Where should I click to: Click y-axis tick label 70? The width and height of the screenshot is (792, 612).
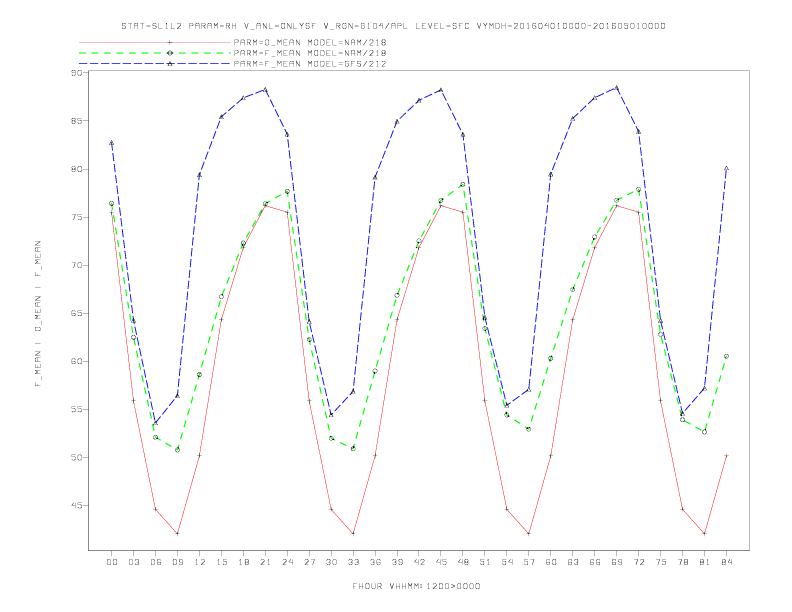coord(76,265)
